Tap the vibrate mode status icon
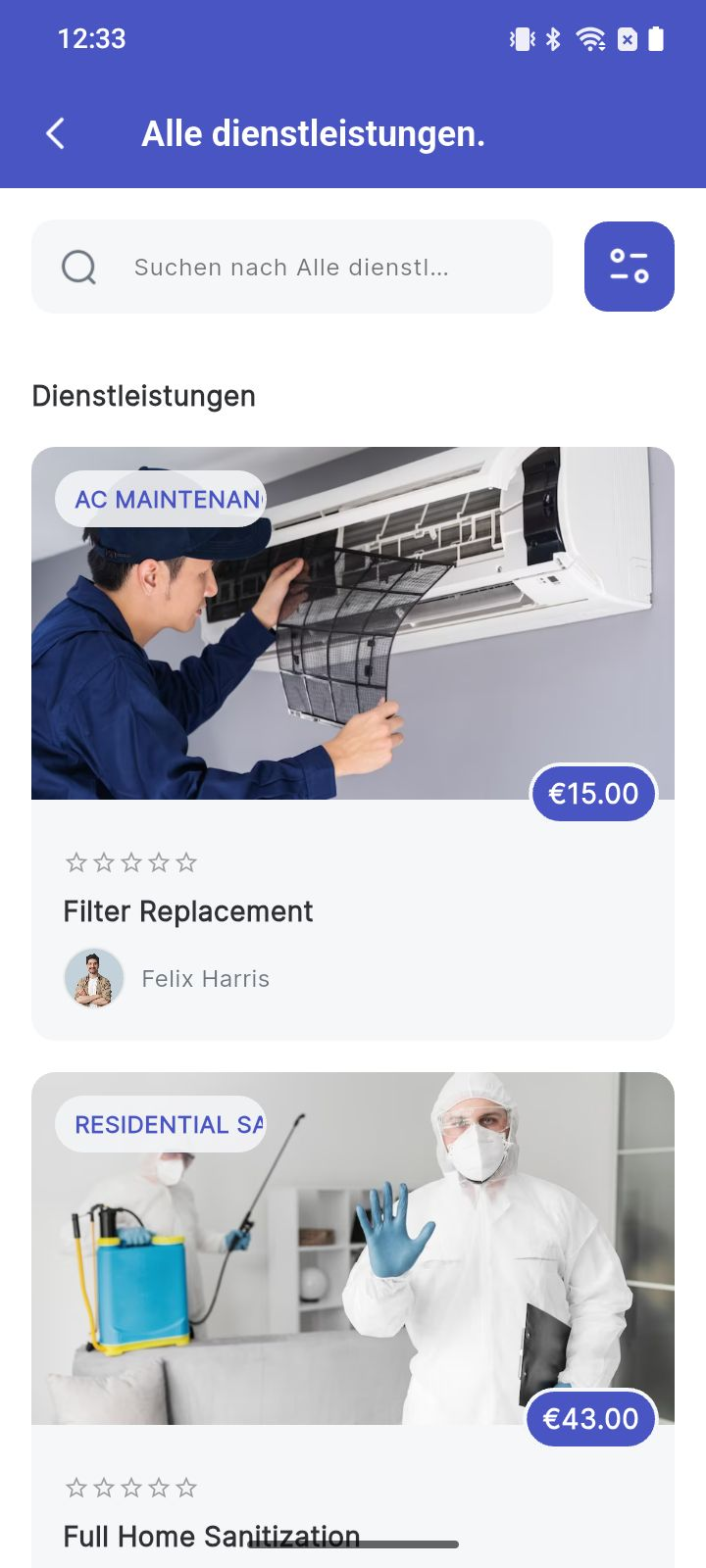 [x=523, y=39]
